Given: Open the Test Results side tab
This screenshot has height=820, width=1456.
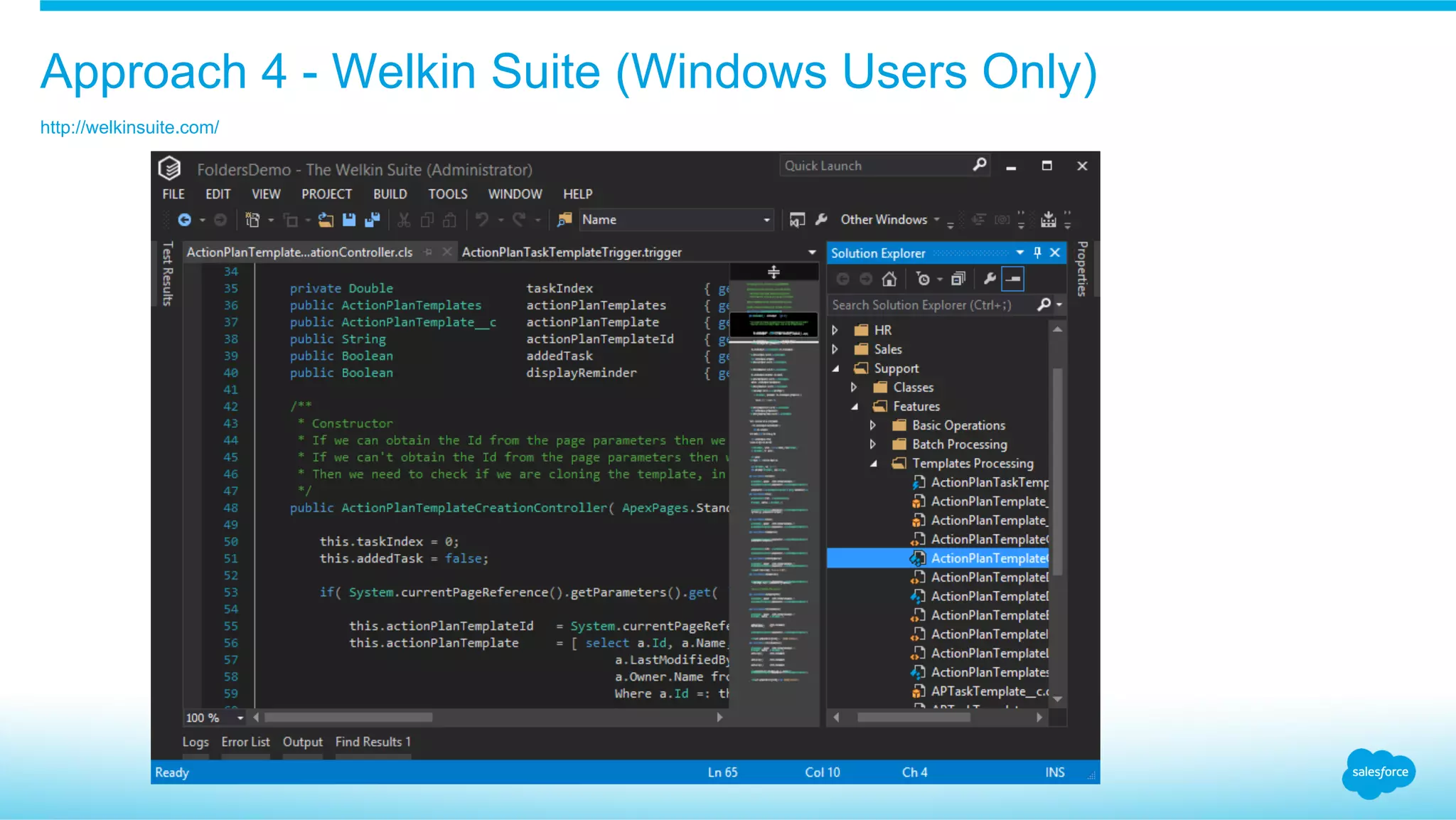Looking at the screenshot, I should tap(167, 274).
